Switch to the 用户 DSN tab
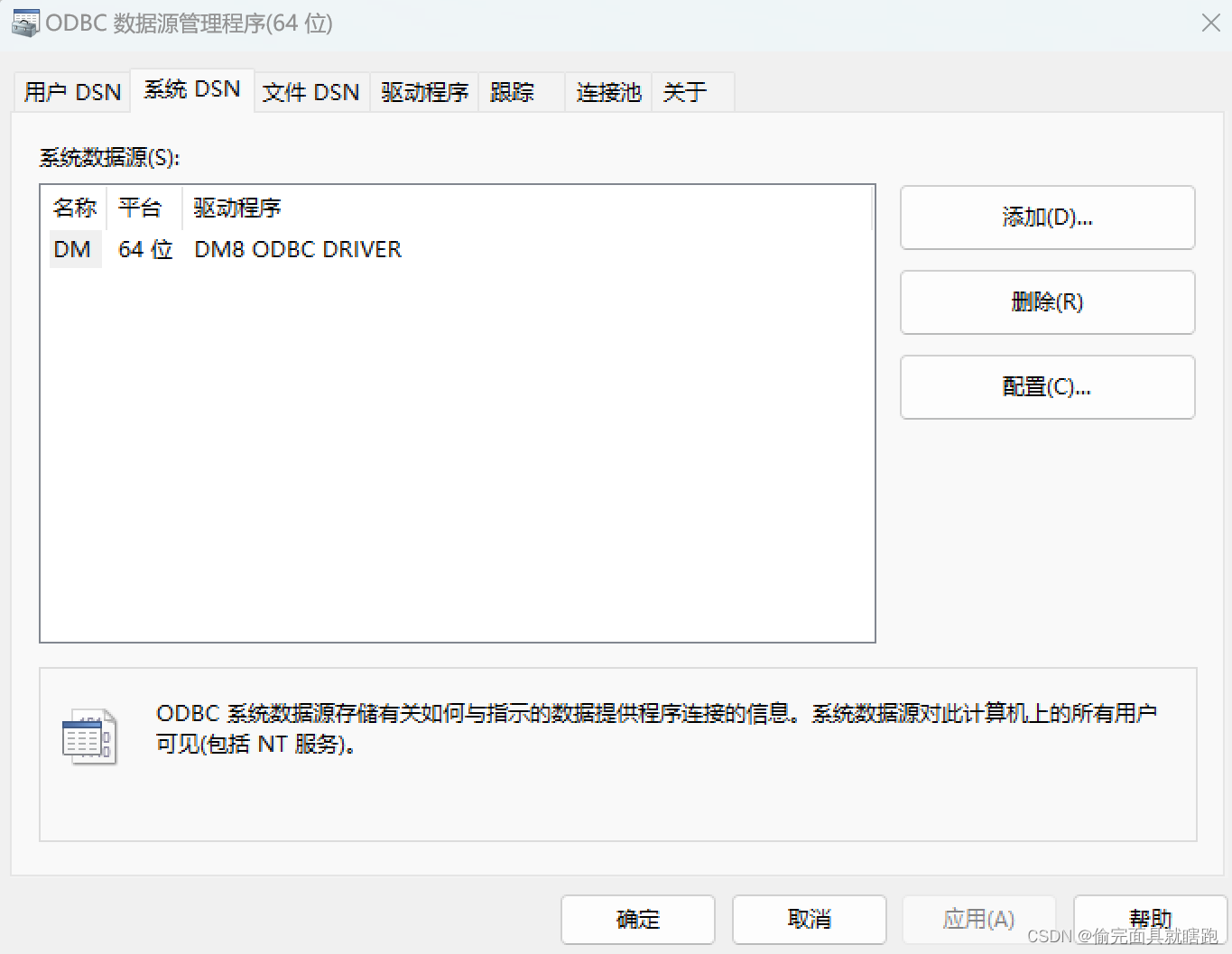The image size is (1232, 954). tap(72, 92)
